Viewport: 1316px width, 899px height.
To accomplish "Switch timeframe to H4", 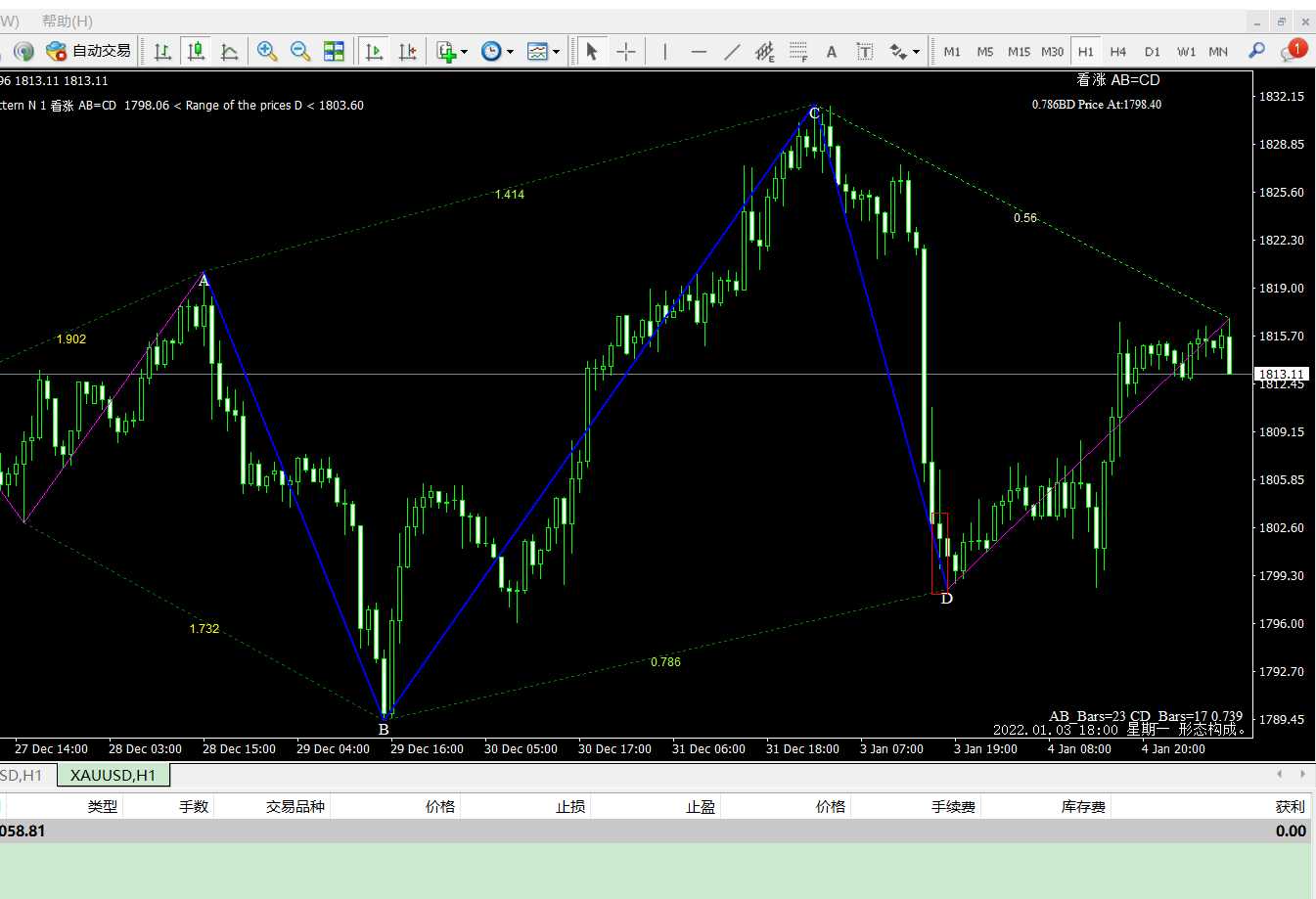I will [1118, 52].
